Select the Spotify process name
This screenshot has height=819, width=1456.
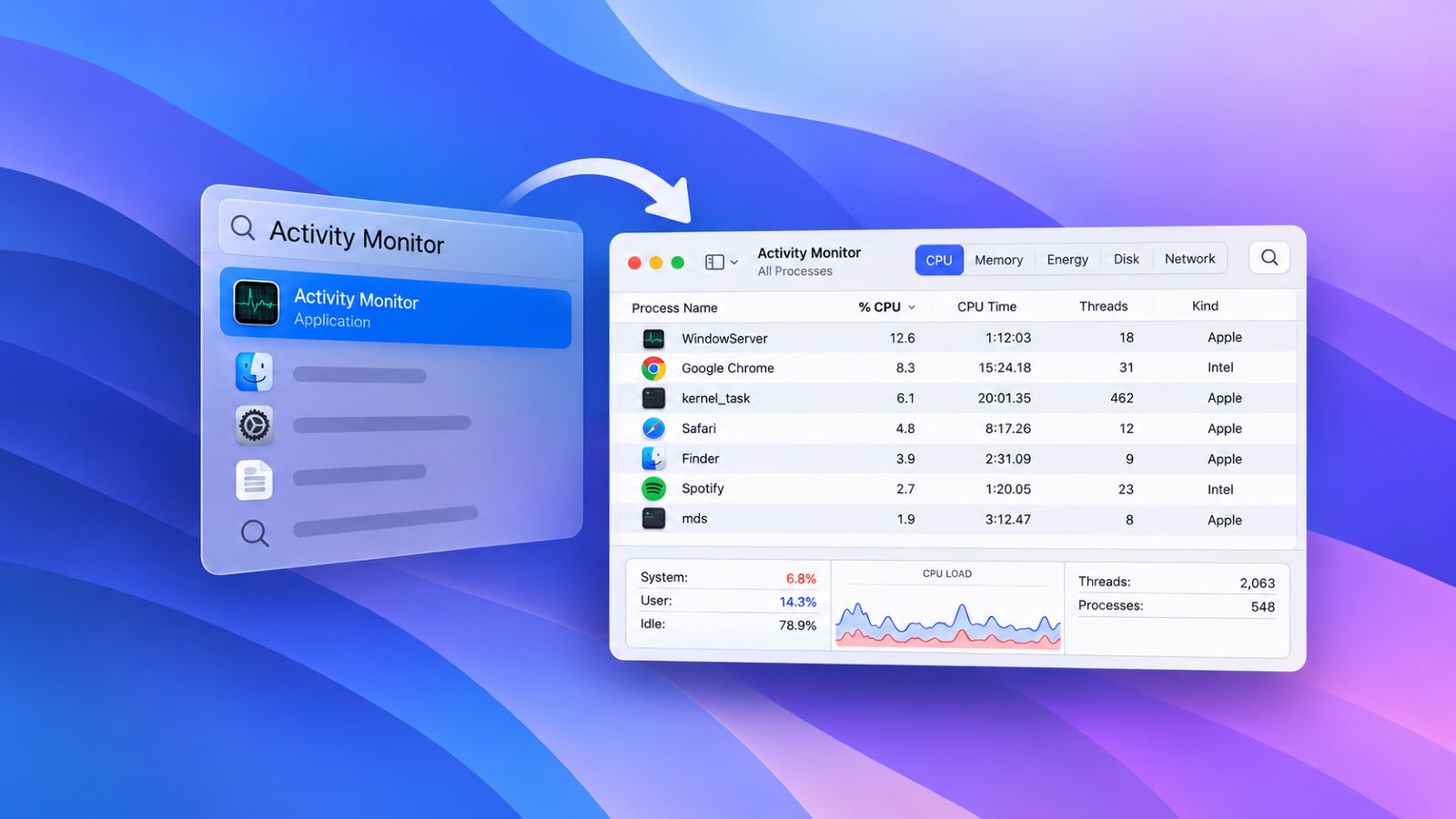(703, 489)
